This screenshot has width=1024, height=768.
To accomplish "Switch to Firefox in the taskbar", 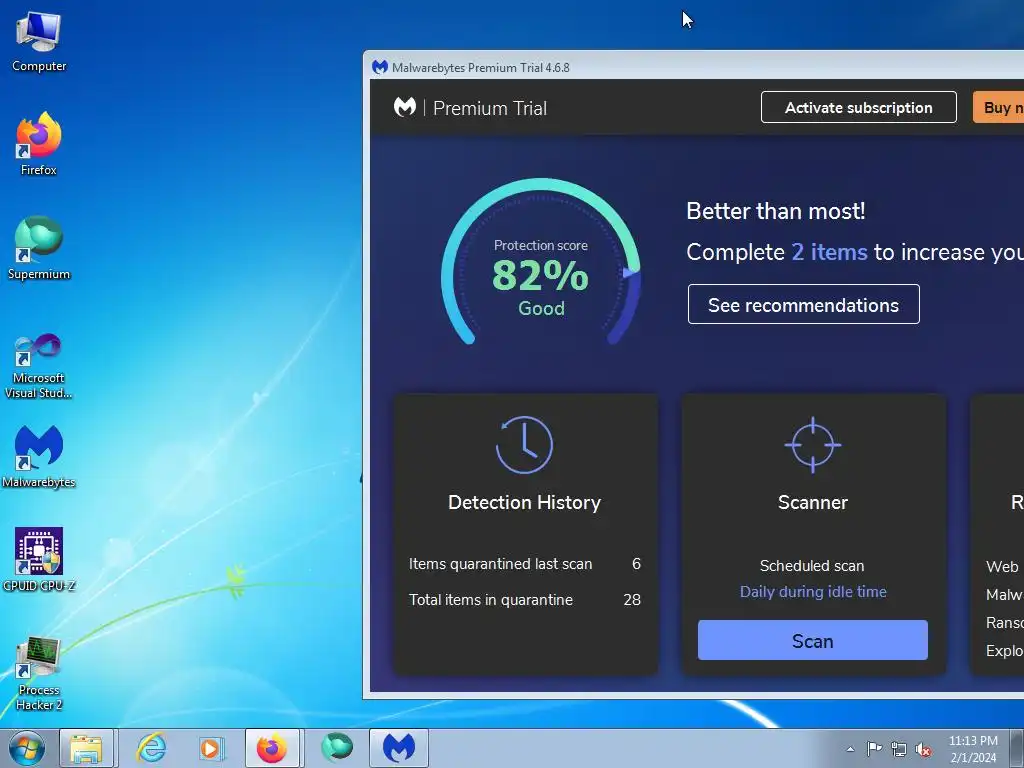I will coord(272,748).
